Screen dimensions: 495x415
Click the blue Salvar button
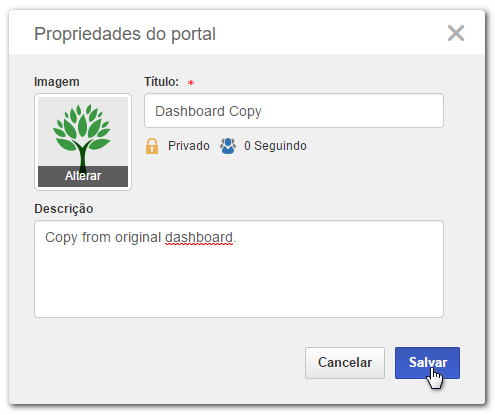tap(427, 363)
